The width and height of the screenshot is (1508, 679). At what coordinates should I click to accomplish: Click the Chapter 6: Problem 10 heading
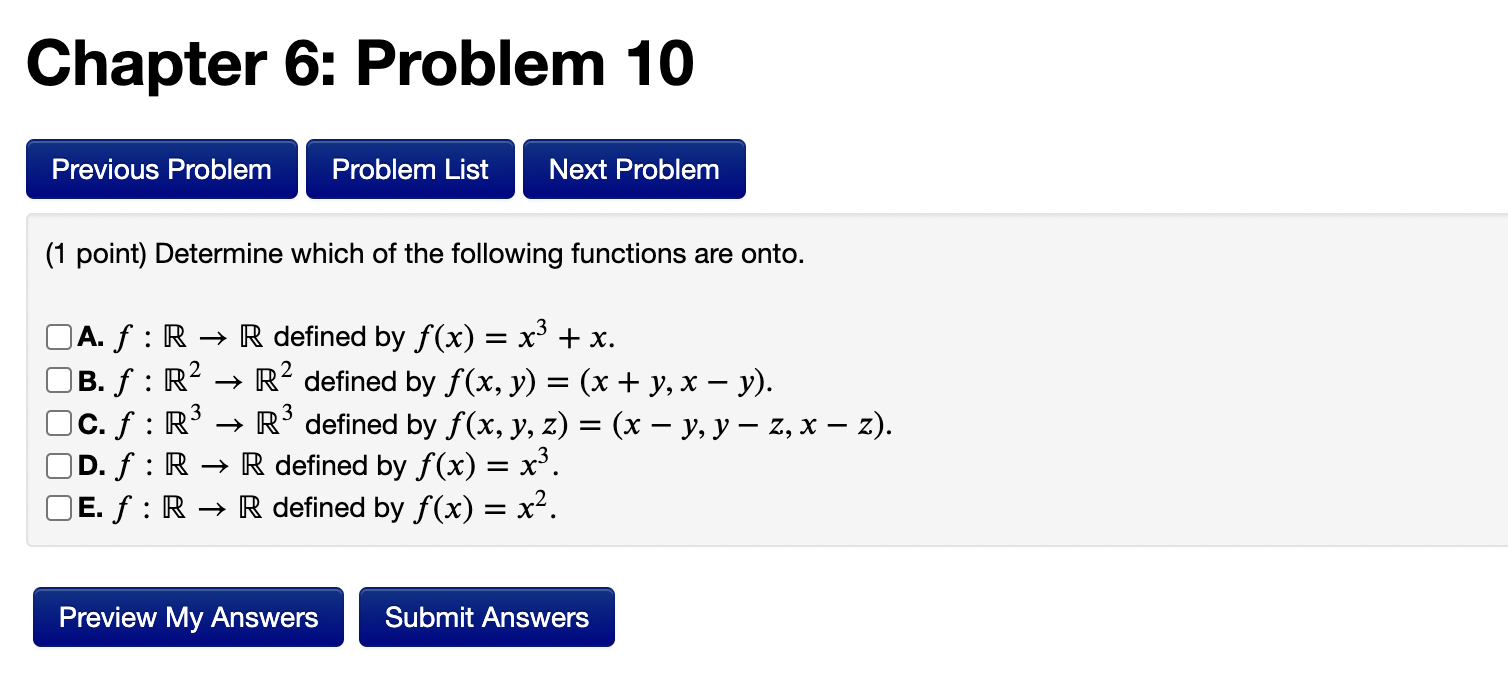360,63
